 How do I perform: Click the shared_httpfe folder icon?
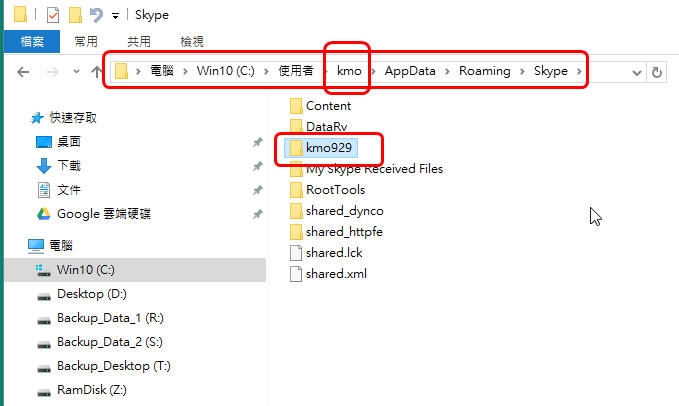tap(296, 232)
